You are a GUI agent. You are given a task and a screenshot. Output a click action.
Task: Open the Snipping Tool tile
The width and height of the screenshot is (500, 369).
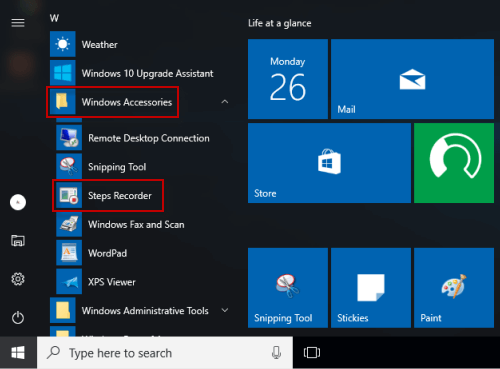click(288, 288)
